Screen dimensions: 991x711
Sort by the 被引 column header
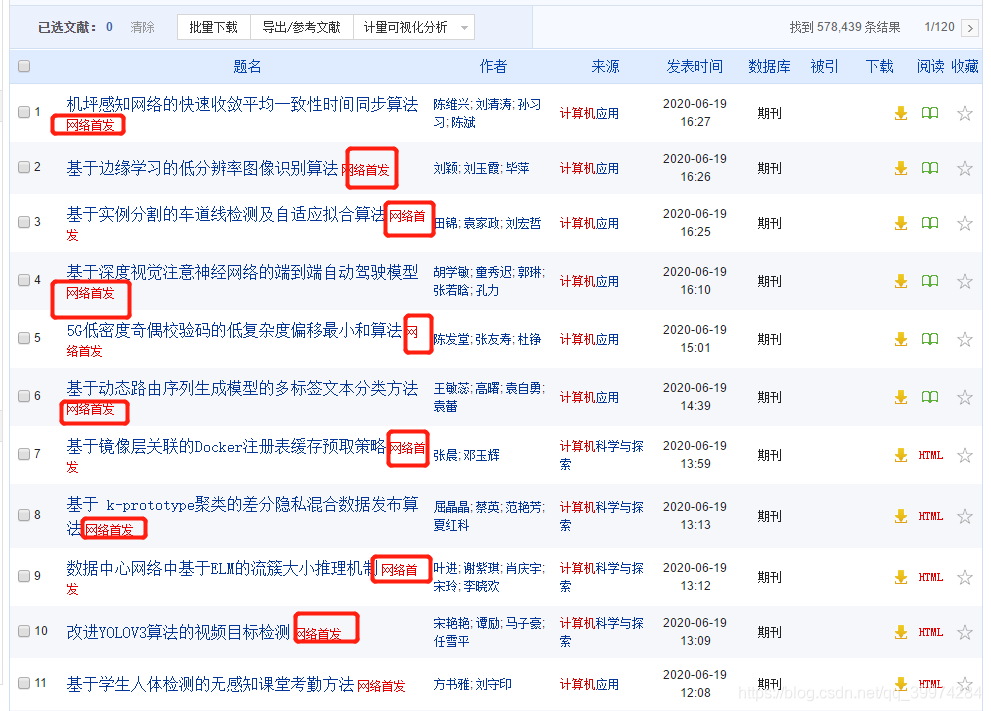pos(824,66)
